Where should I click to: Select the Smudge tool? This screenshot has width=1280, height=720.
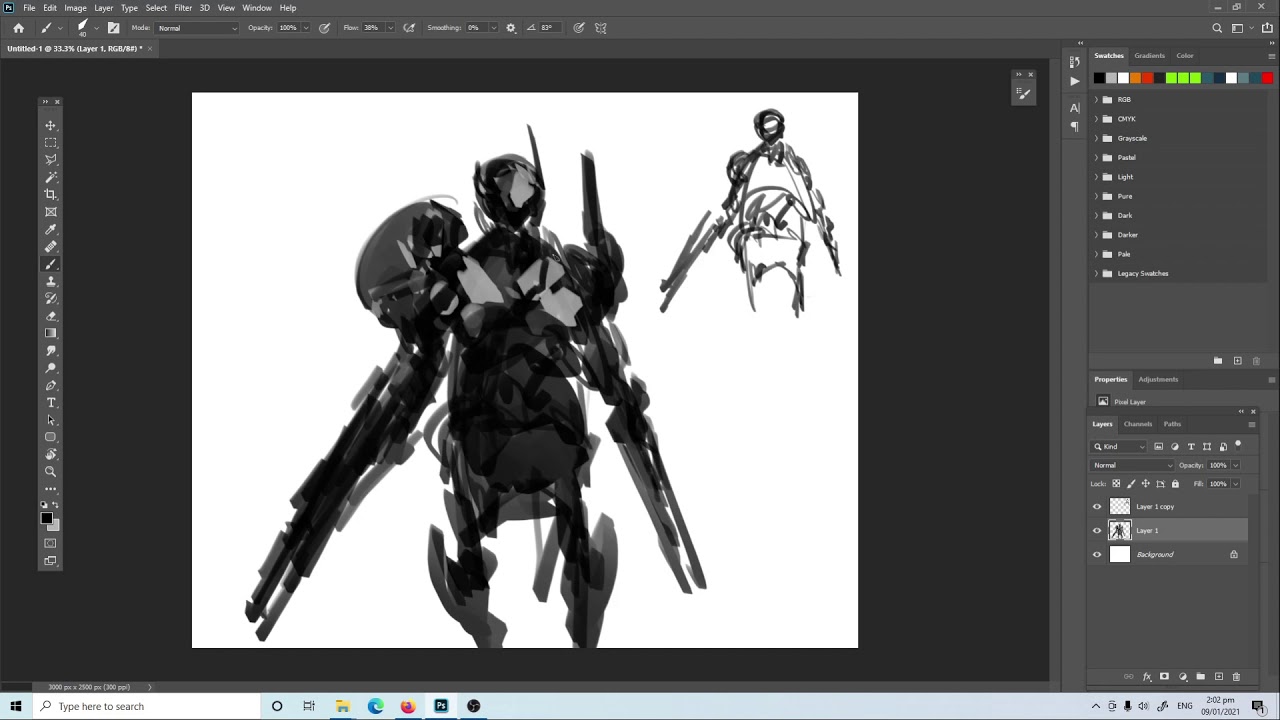[x=51, y=351]
